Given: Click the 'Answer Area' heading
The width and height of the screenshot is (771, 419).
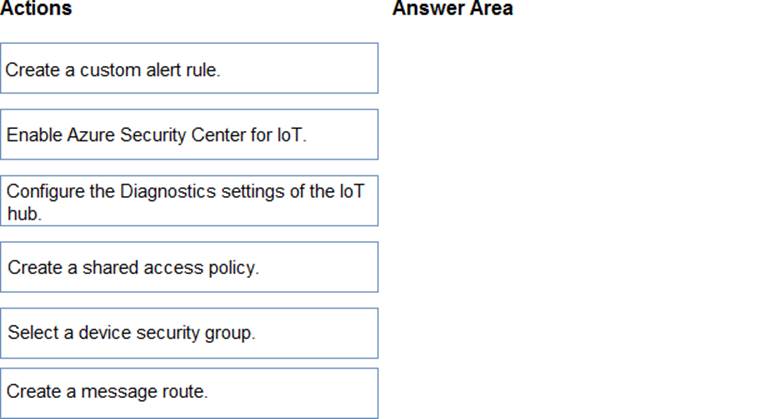Looking at the screenshot, I should (x=452, y=9).
